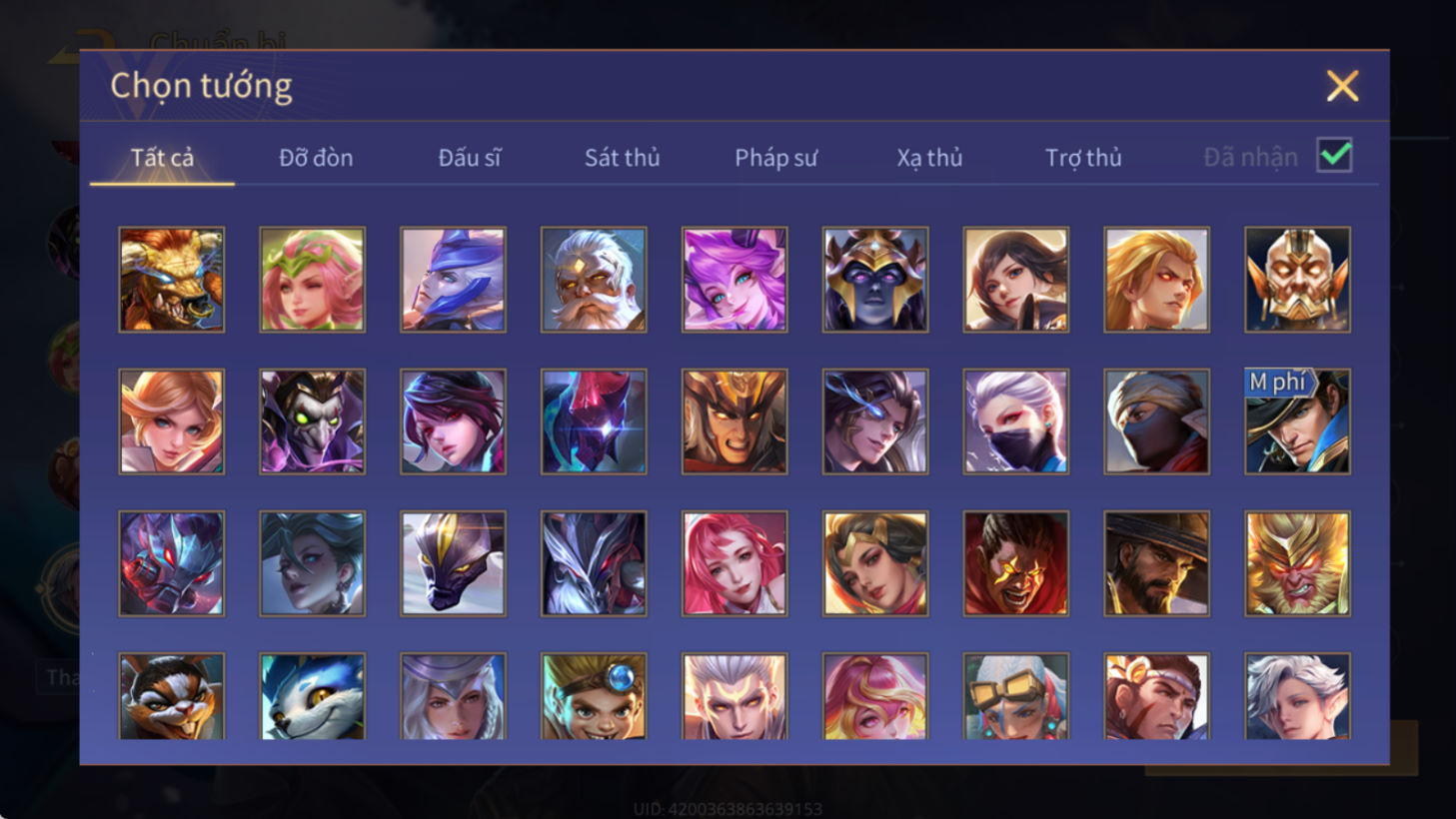
Task: Pick the hero marked 'M phí'
Action: coord(1297,421)
